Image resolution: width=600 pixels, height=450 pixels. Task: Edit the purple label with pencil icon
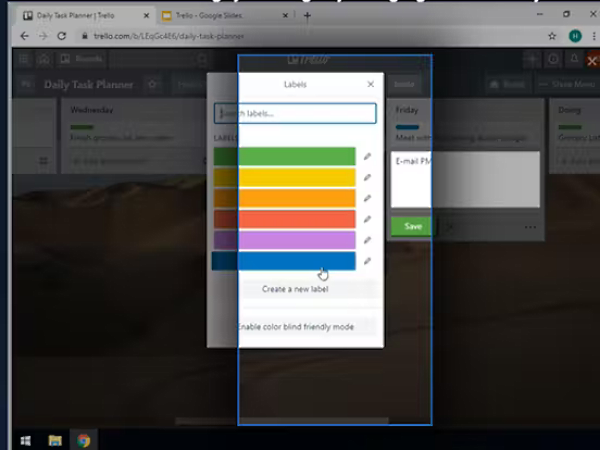click(x=367, y=240)
